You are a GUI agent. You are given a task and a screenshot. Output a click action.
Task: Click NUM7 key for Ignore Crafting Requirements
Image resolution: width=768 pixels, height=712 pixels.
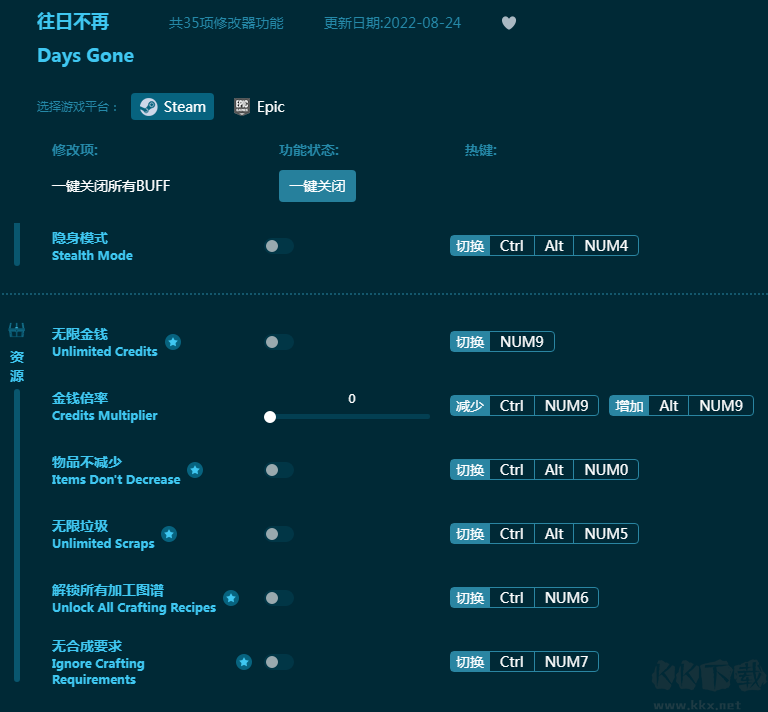click(x=566, y=662)
